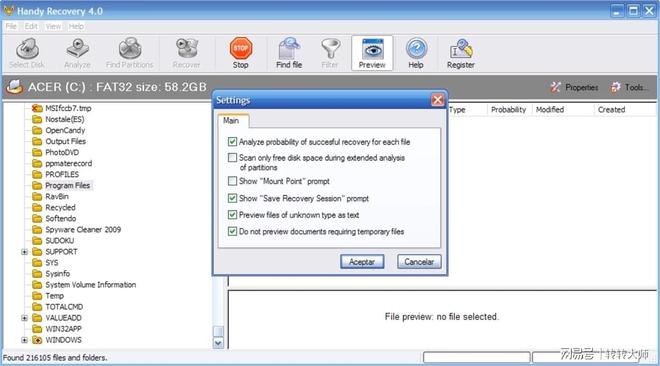Viewport: 660px width, 366px height.
Task: Toggle do not preview temporary files checkbox
Action: [232, 231]
